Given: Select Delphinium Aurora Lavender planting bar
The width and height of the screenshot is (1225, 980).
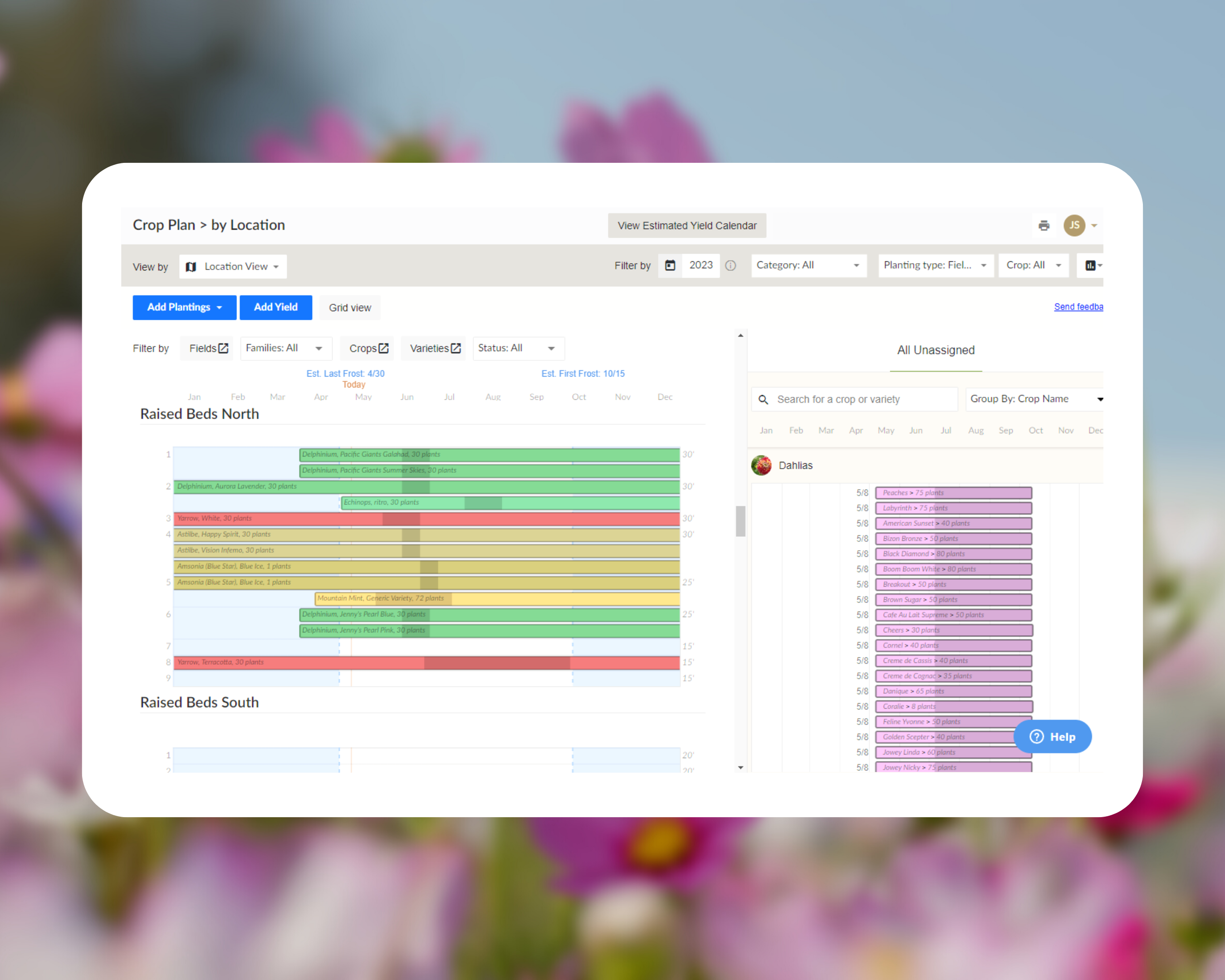Looking at the screenshot, I should click(426, 486).
